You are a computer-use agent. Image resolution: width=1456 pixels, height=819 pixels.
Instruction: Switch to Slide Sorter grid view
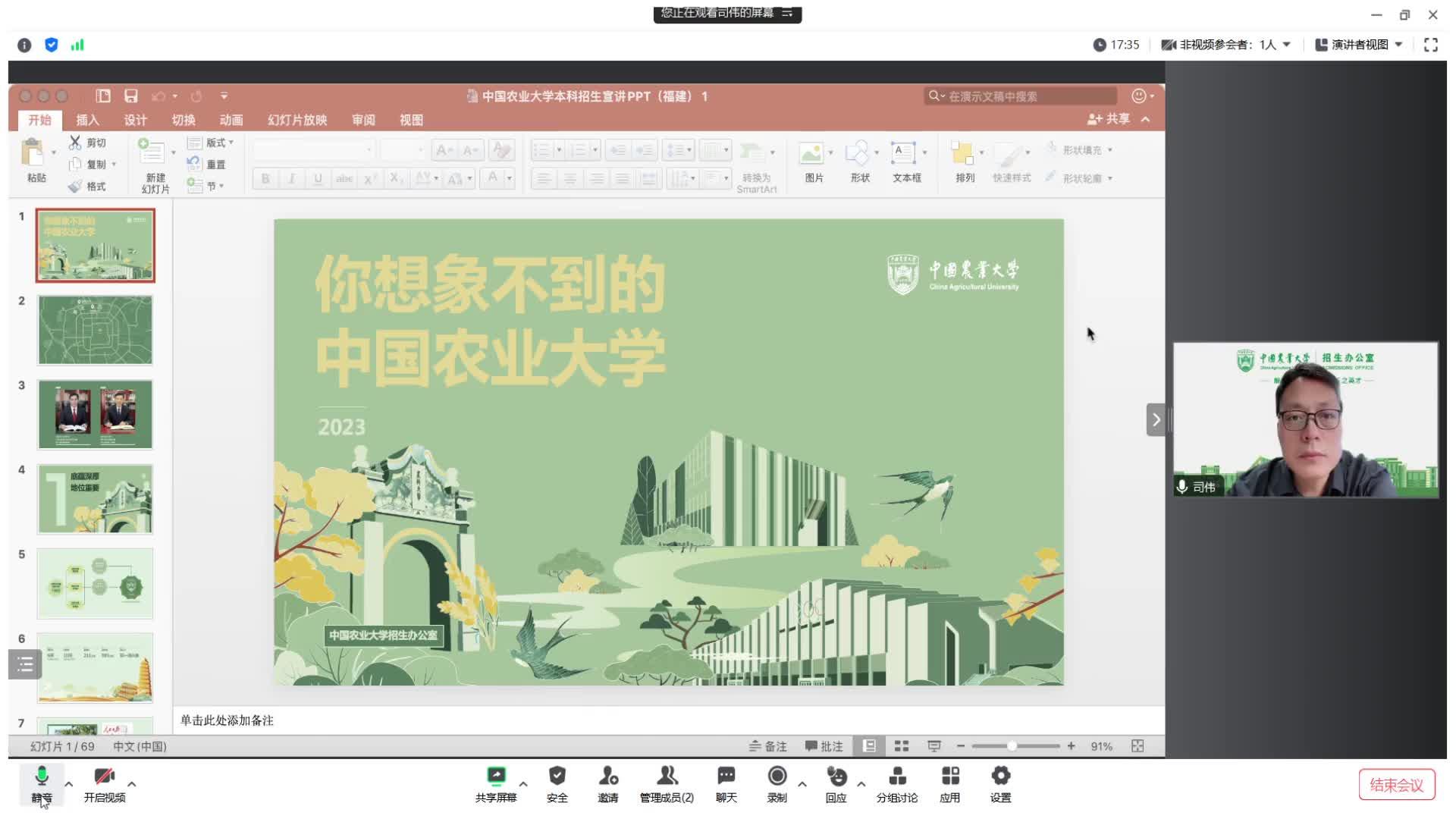point(902,746)
